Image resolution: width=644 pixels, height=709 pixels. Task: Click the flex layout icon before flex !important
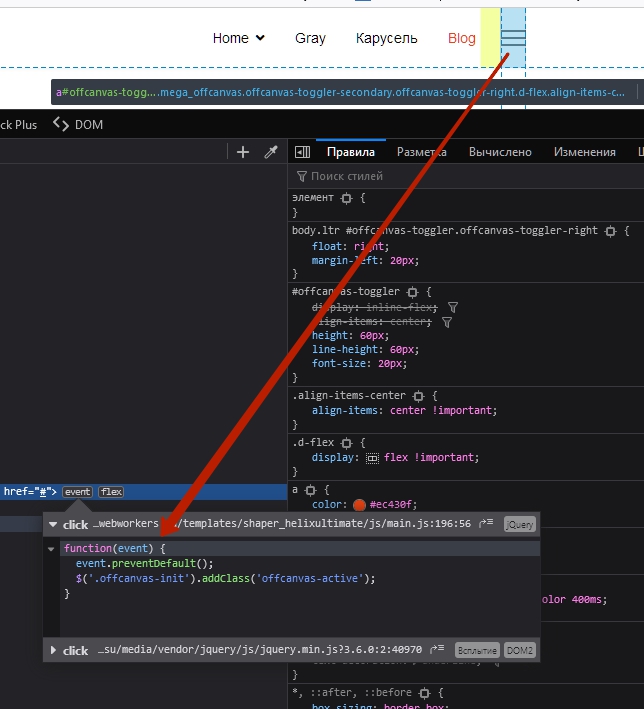click(x=372, y=458)
